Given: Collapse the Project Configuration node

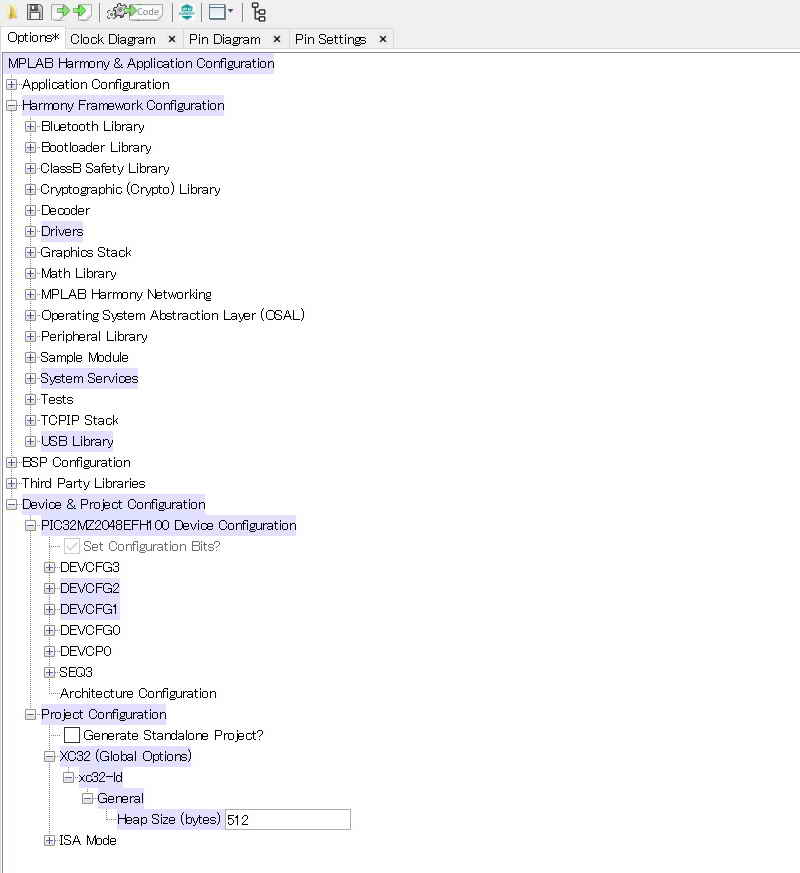Looking at the screenshot, I should pyautogui.click(x=31, y=714).
